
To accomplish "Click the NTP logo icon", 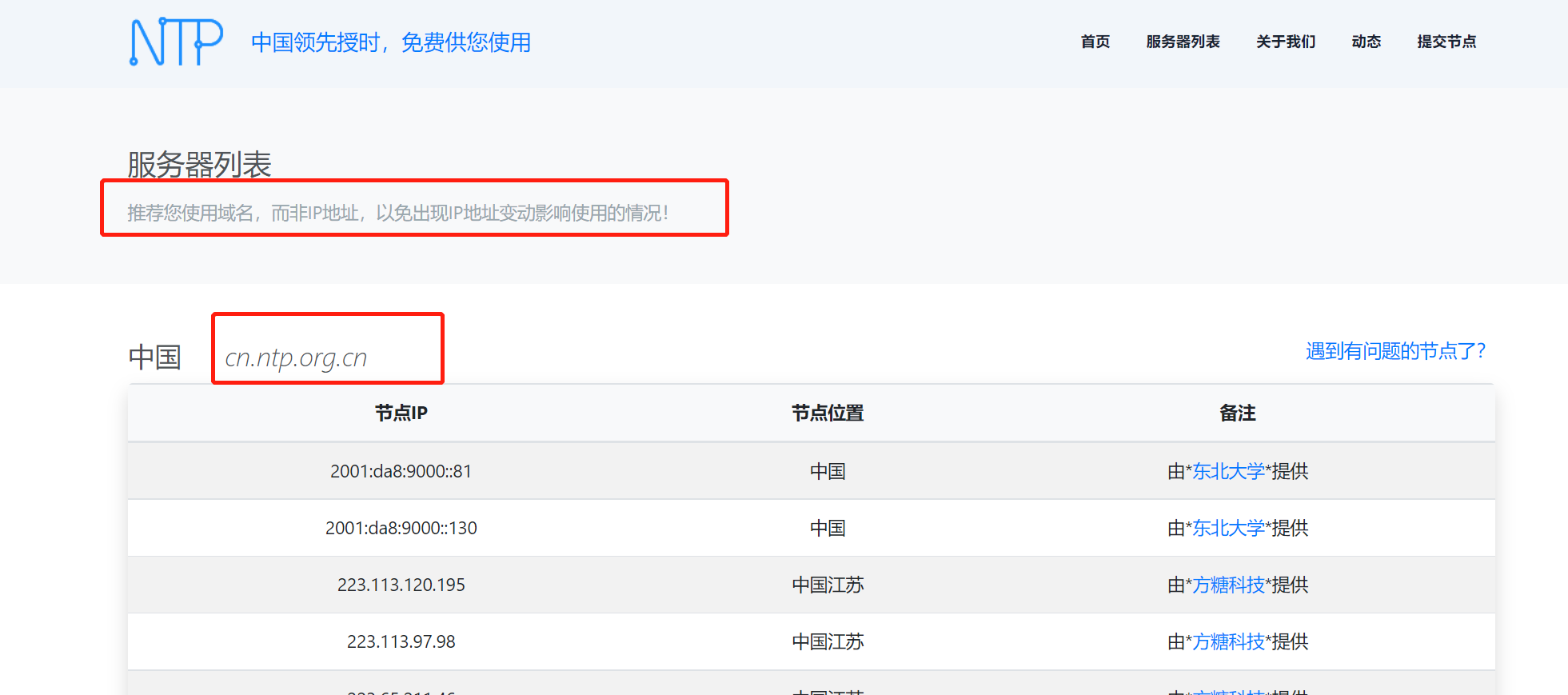I will (176, 42).
